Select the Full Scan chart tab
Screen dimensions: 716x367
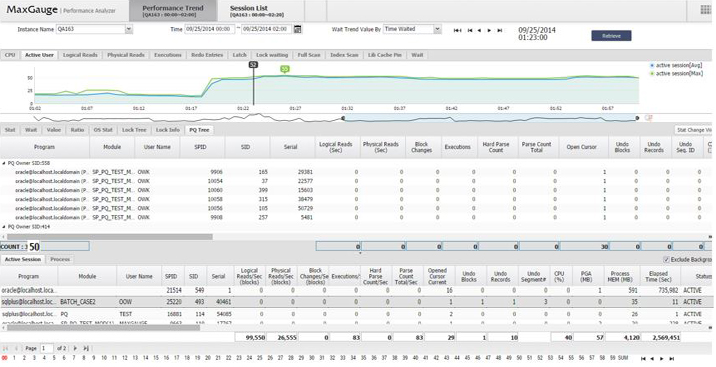coord(309,55)
